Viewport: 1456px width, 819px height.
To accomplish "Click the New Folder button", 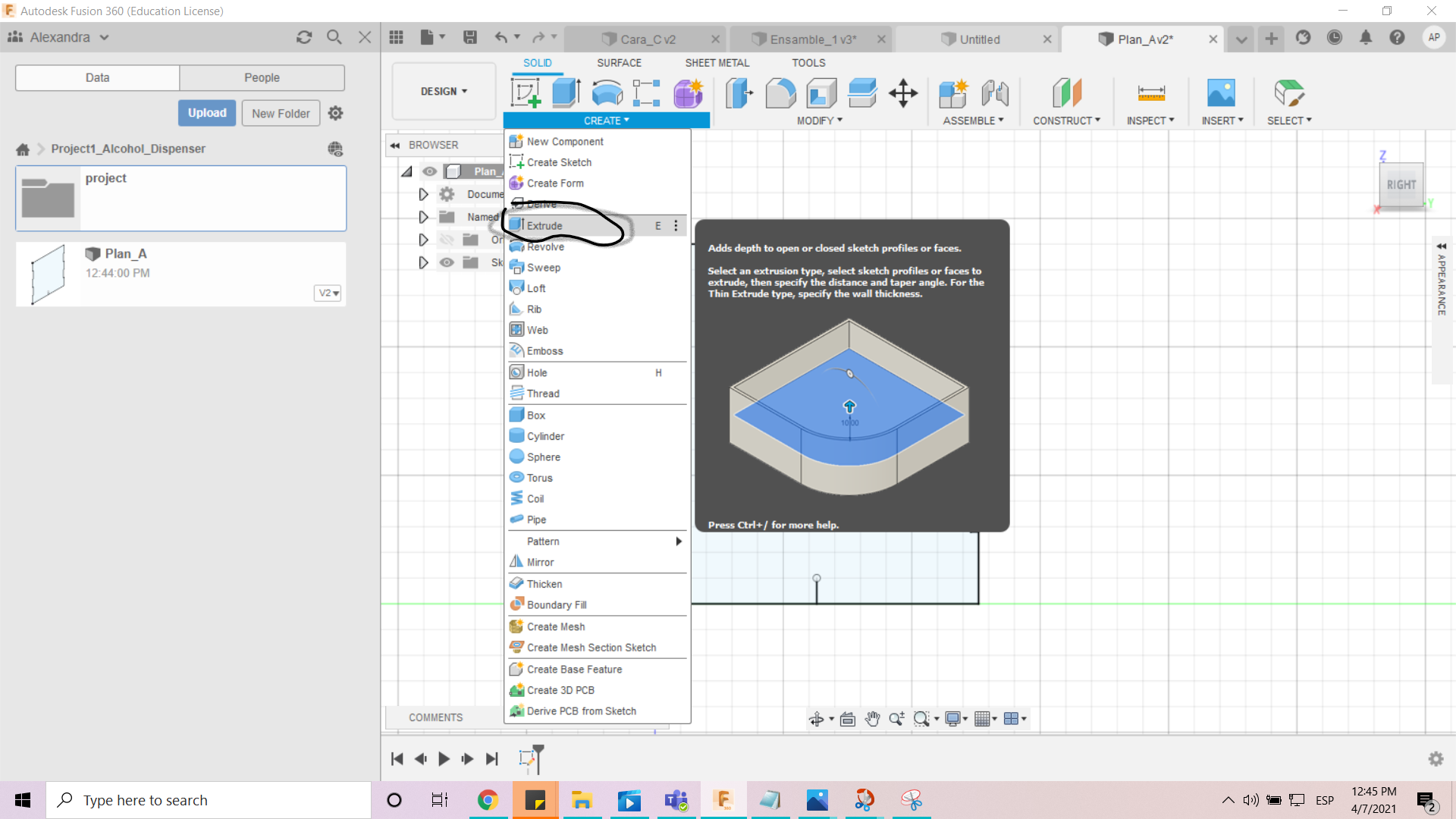I will pos(281,113).
